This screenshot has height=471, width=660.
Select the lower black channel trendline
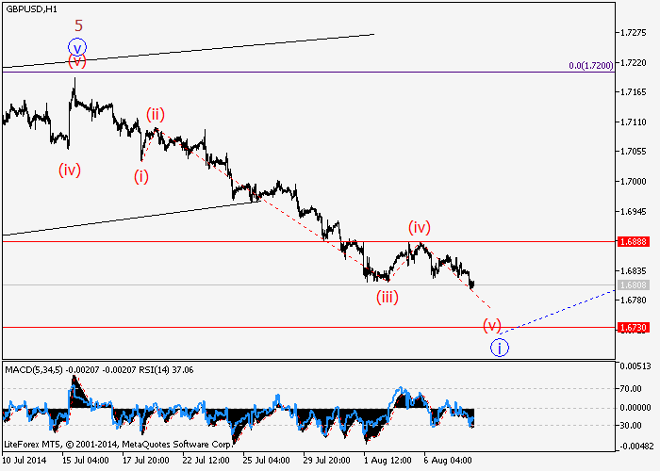tap(133, 218)
